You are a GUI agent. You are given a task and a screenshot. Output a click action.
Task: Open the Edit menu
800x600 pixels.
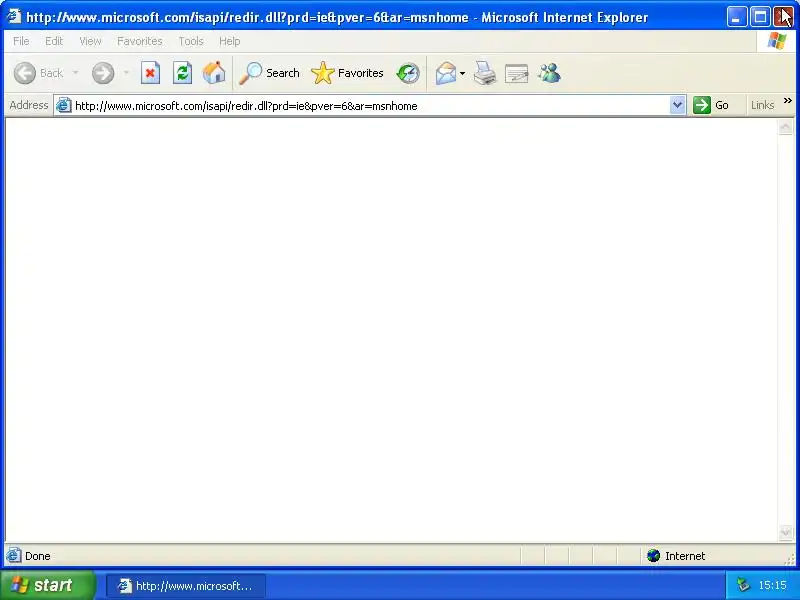click(x=54, y=41)
